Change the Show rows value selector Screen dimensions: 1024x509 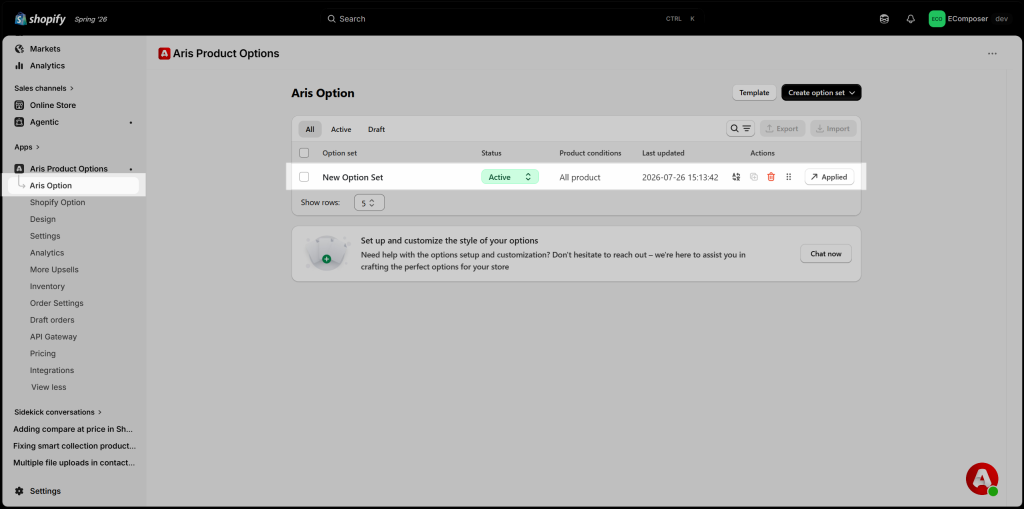(369, 203)
